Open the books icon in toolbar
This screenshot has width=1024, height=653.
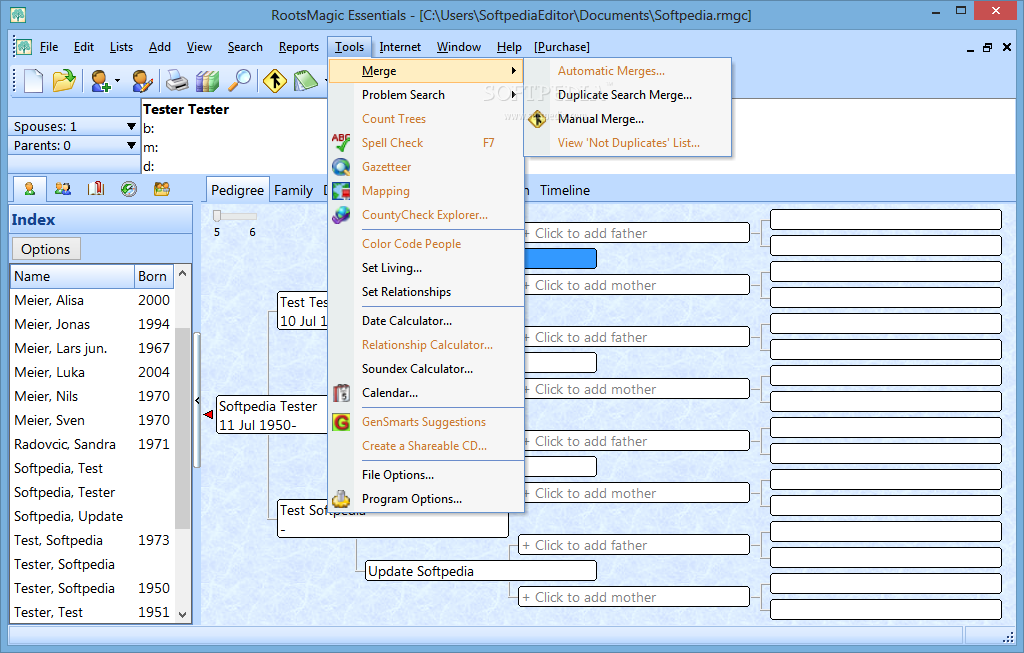[208, 81]
